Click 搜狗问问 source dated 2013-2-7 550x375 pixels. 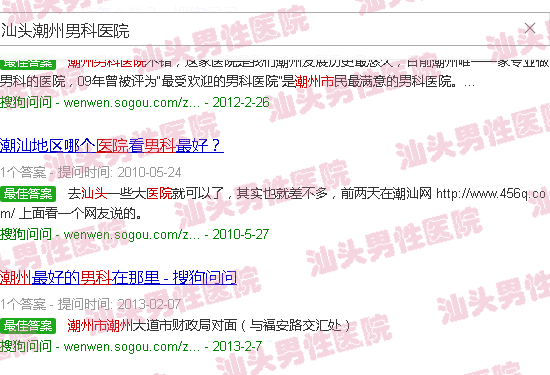(26, 346)
